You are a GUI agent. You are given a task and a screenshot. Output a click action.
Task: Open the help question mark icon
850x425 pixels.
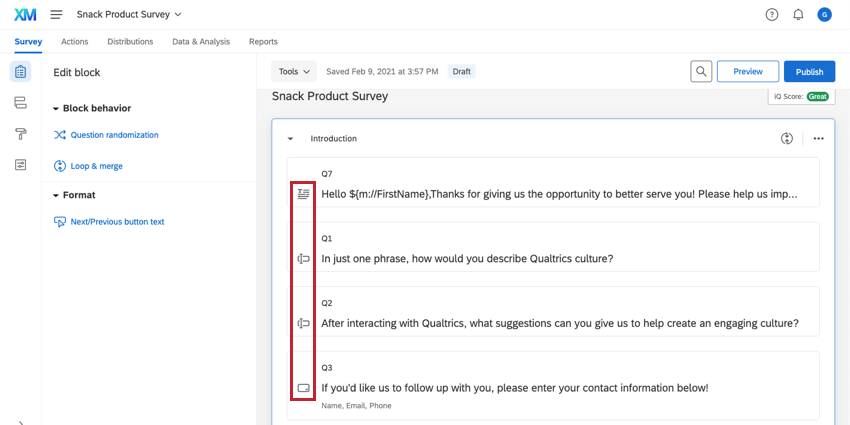(771, 15)
